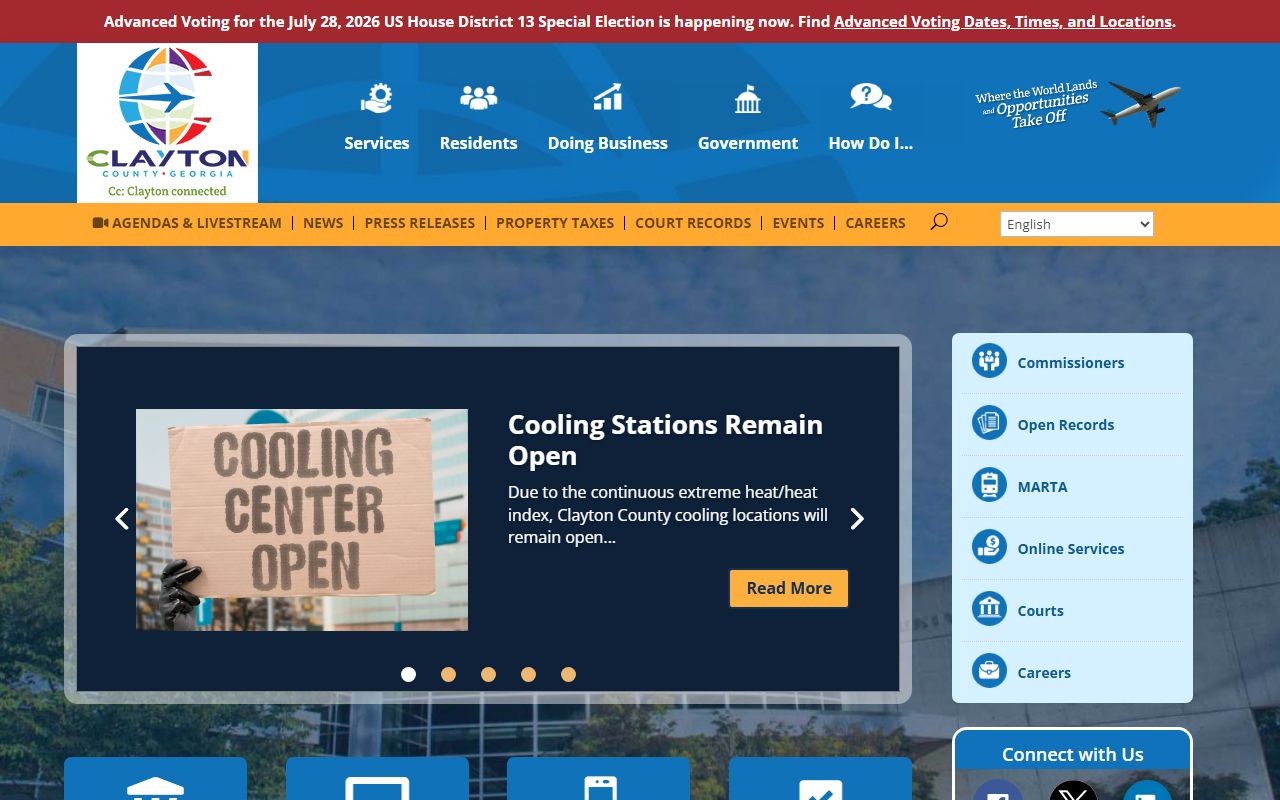Show previous slide with left arrow

[122, 518]
